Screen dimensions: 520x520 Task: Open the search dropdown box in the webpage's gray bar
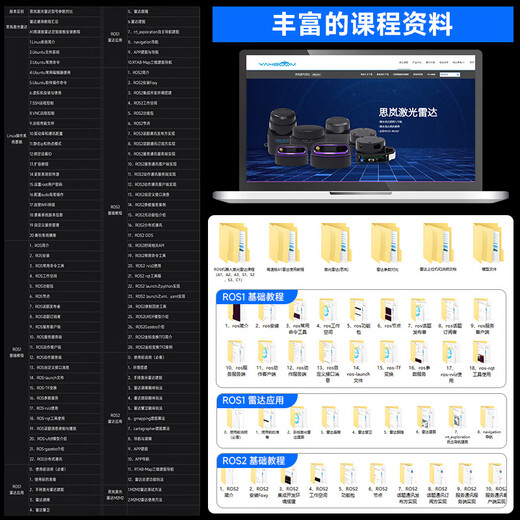tap(450, 74)
